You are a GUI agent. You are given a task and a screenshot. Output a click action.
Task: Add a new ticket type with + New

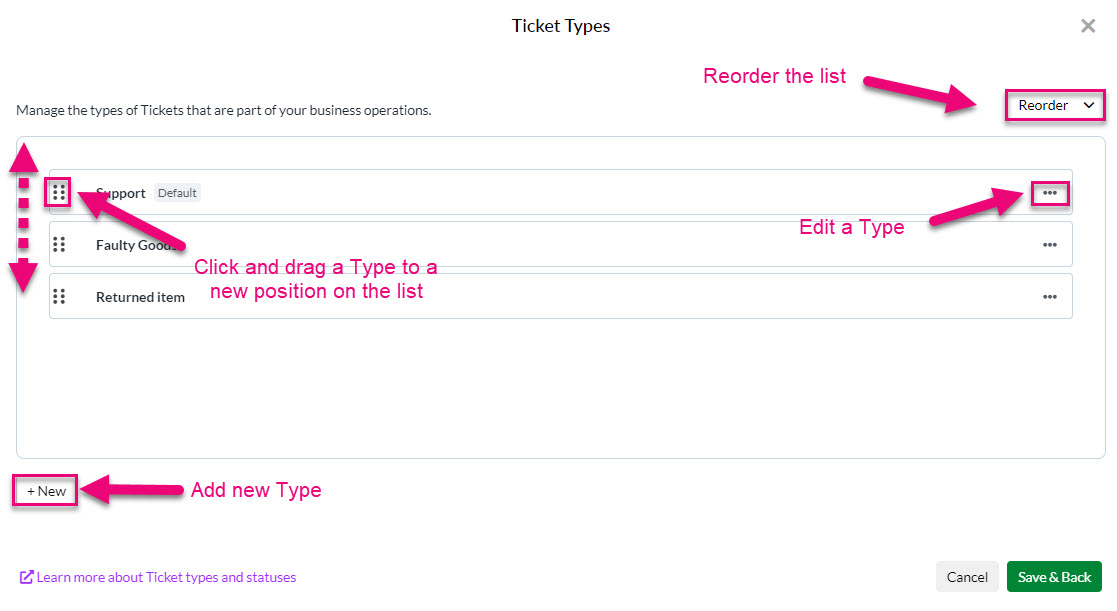46,491
